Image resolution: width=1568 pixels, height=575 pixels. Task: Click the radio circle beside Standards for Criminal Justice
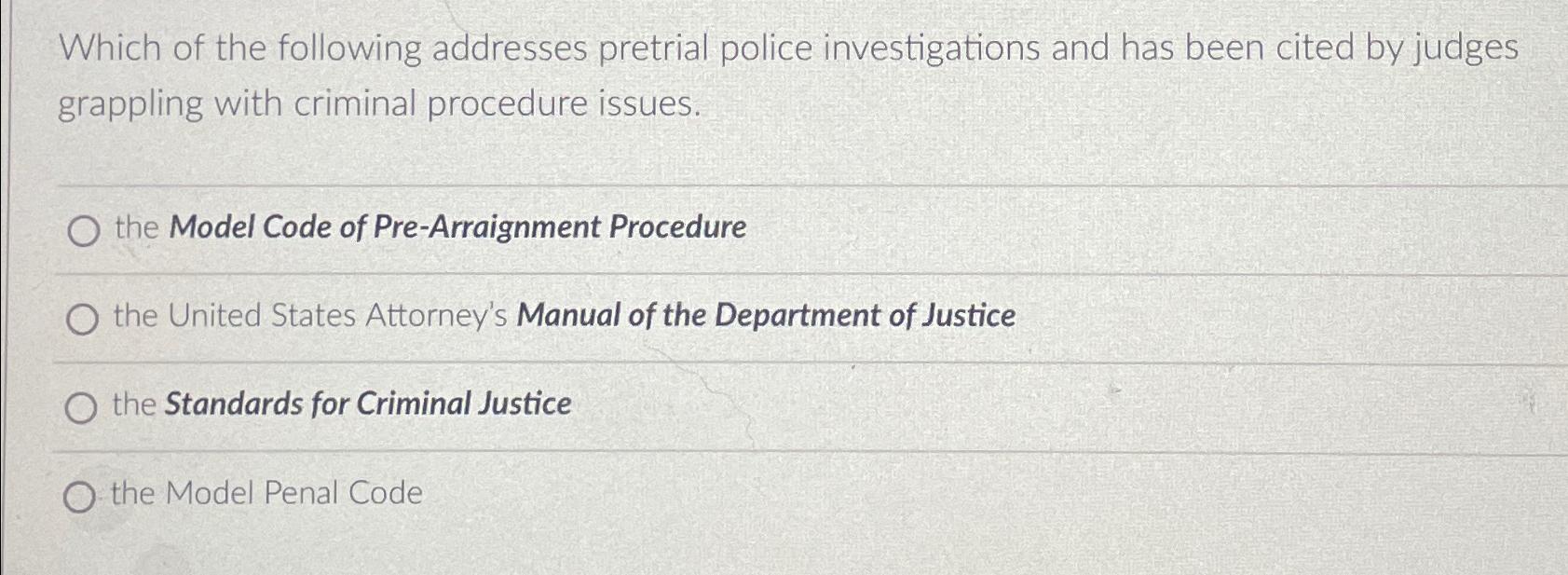[x=83, y=406]
